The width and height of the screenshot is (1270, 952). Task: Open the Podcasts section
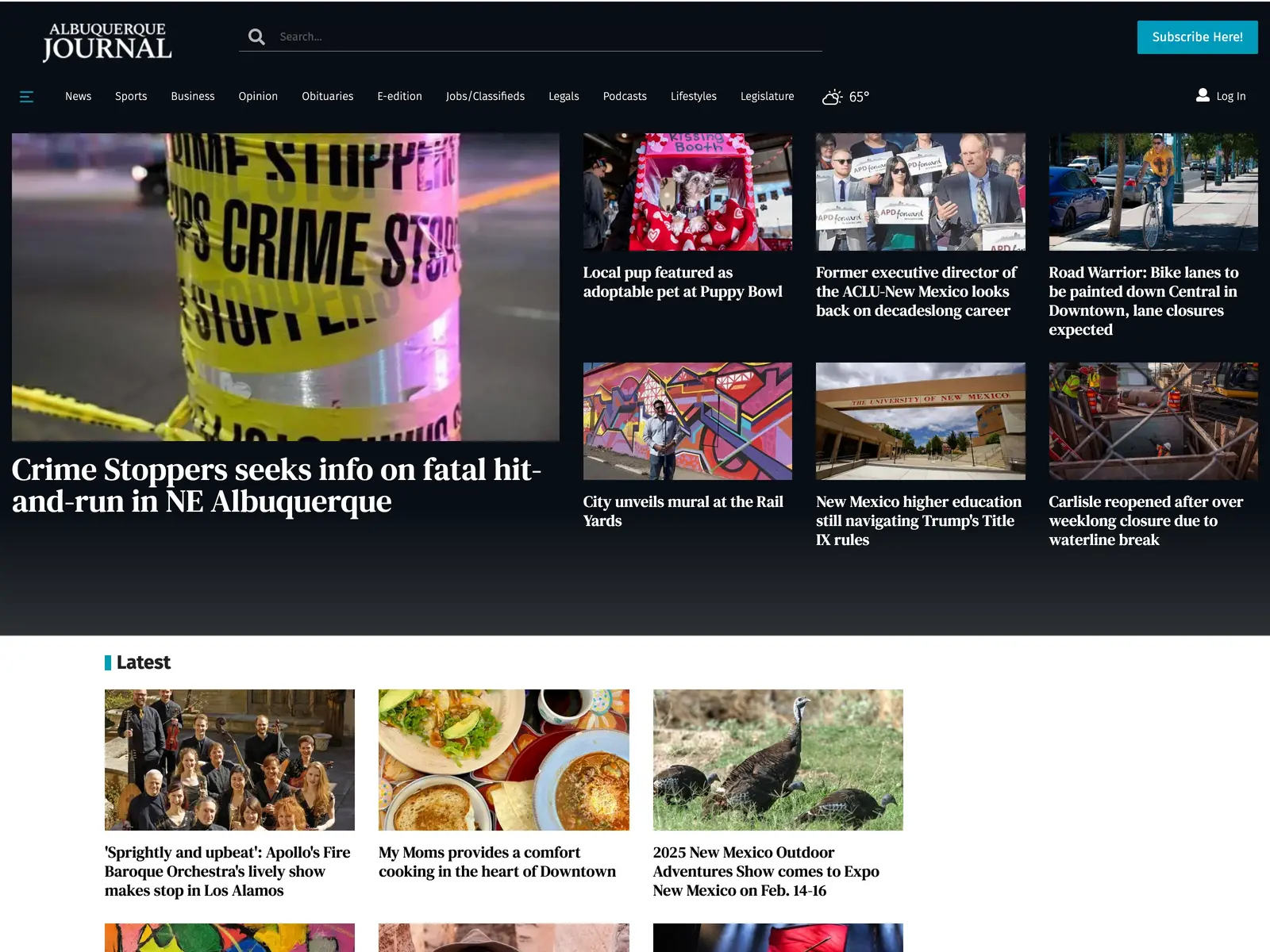[625, 96]
